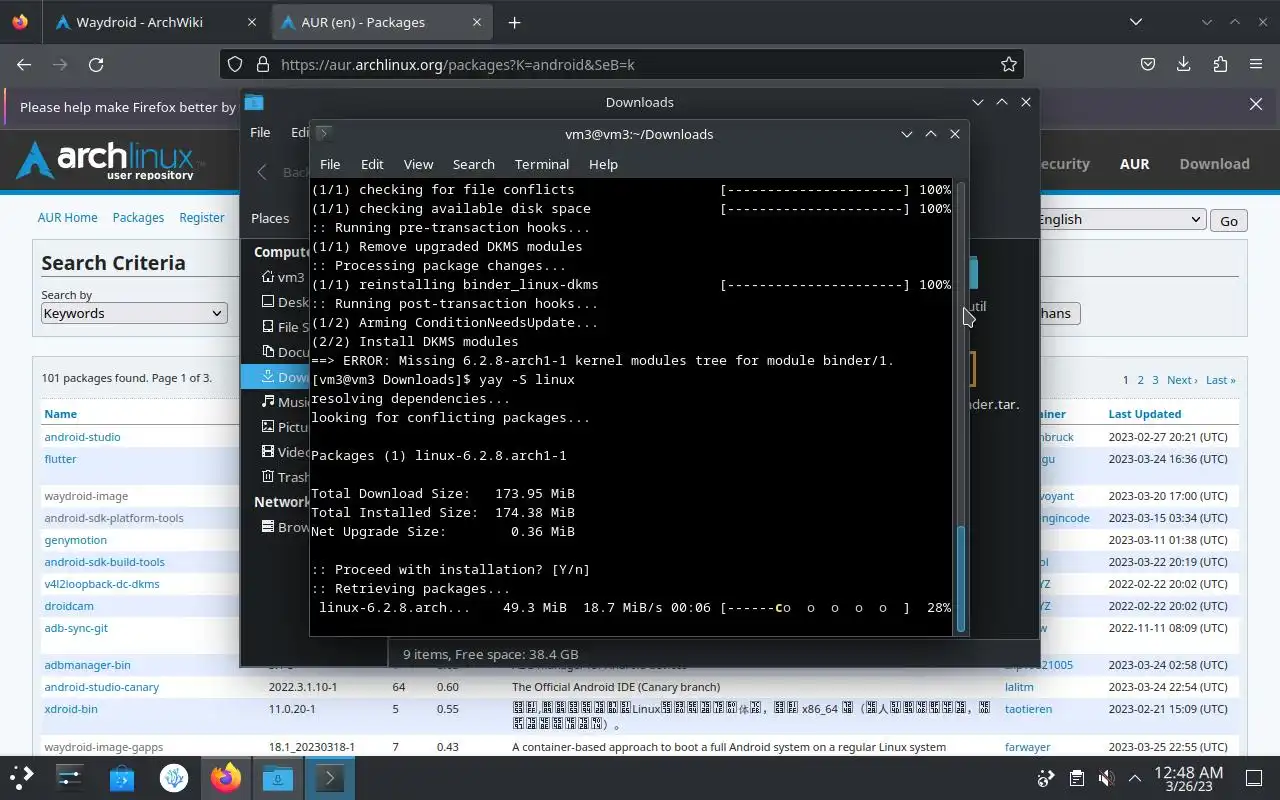Click the Firefox View icon at tab bar start
This screenshot has height=800, width=1280.
[x=20, y=22]
